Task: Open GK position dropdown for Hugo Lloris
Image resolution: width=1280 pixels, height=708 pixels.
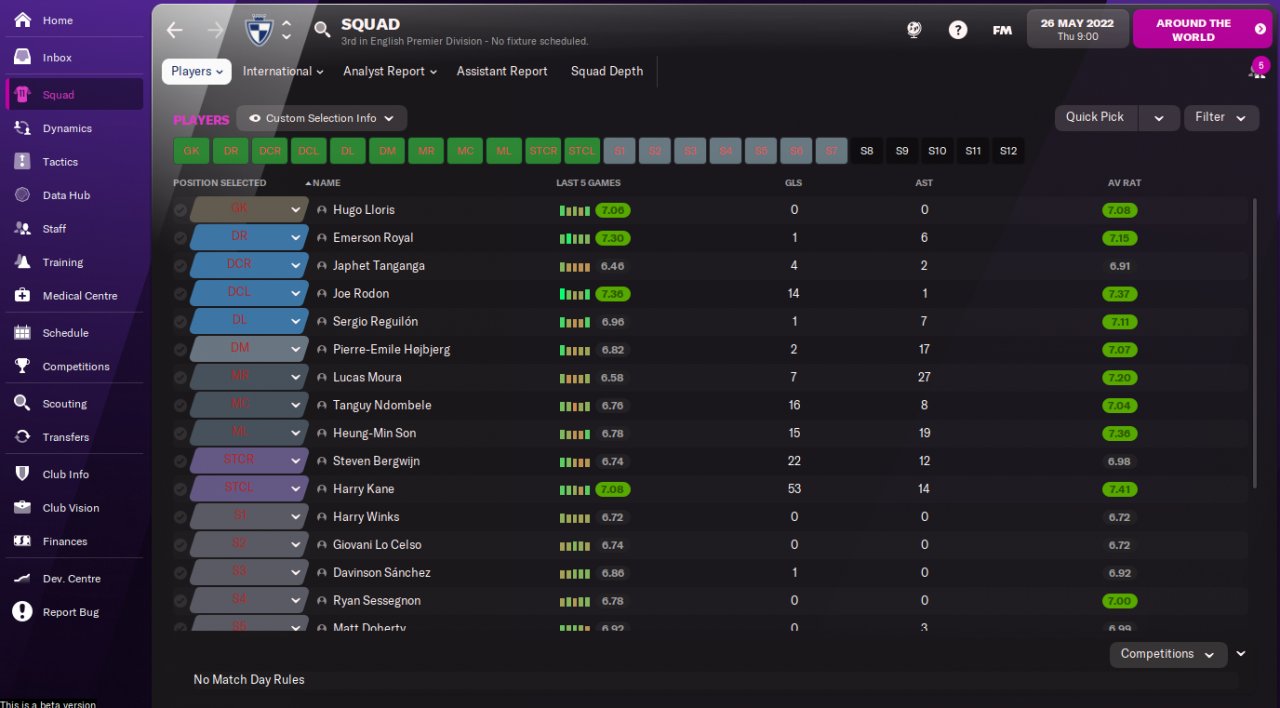Action: pos(248,209)
